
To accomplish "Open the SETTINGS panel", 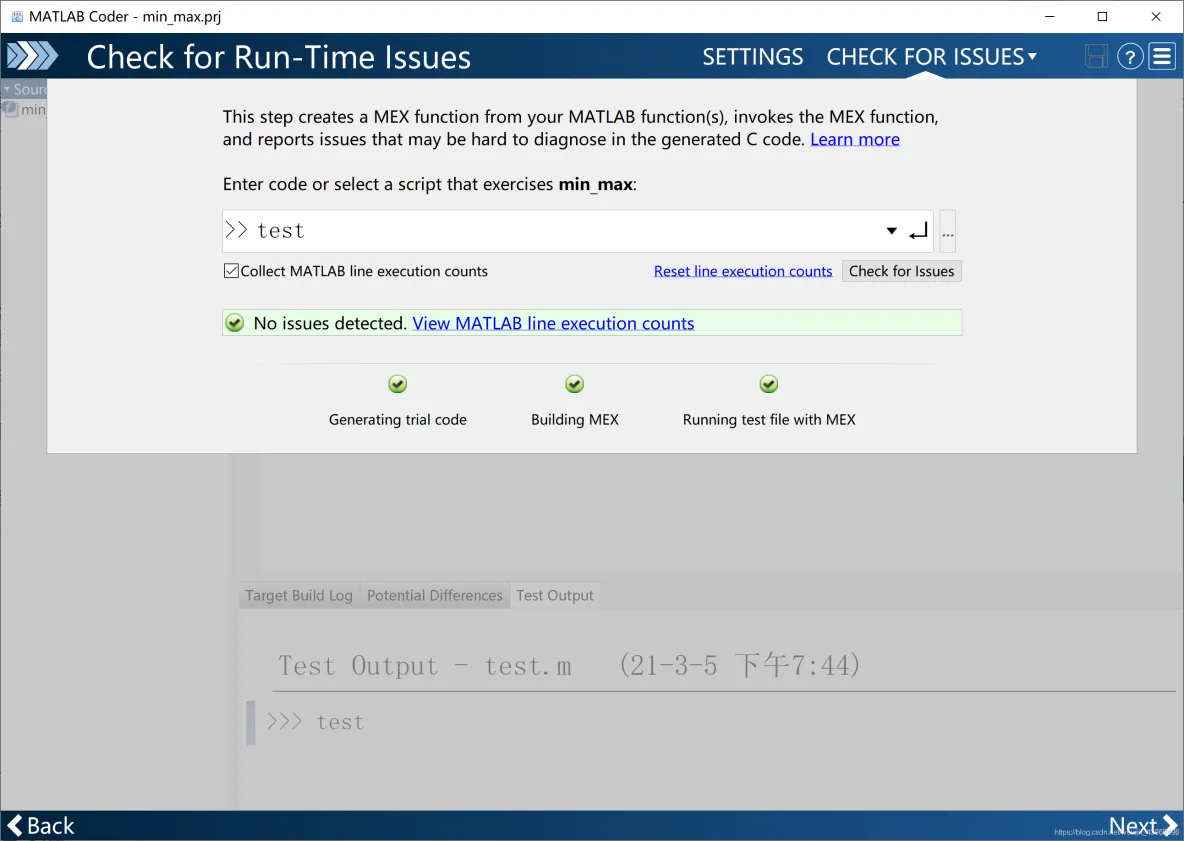I will [x=753, y=57].
